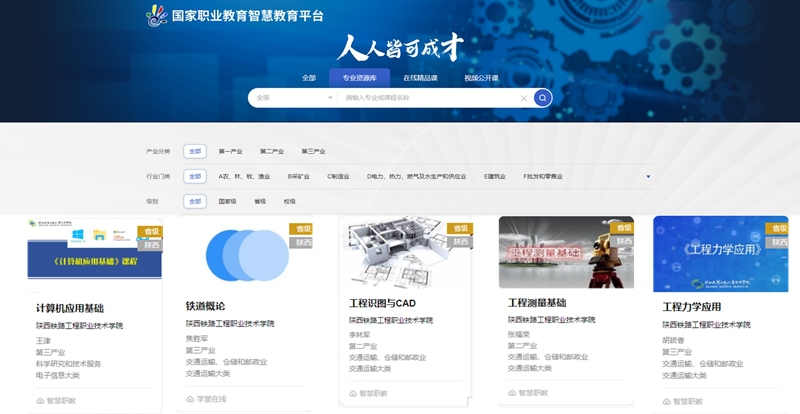The image size is (800, 414).
Task: Click 智慧职教 icon under 工程识图与CAD card
Action: 354,393
